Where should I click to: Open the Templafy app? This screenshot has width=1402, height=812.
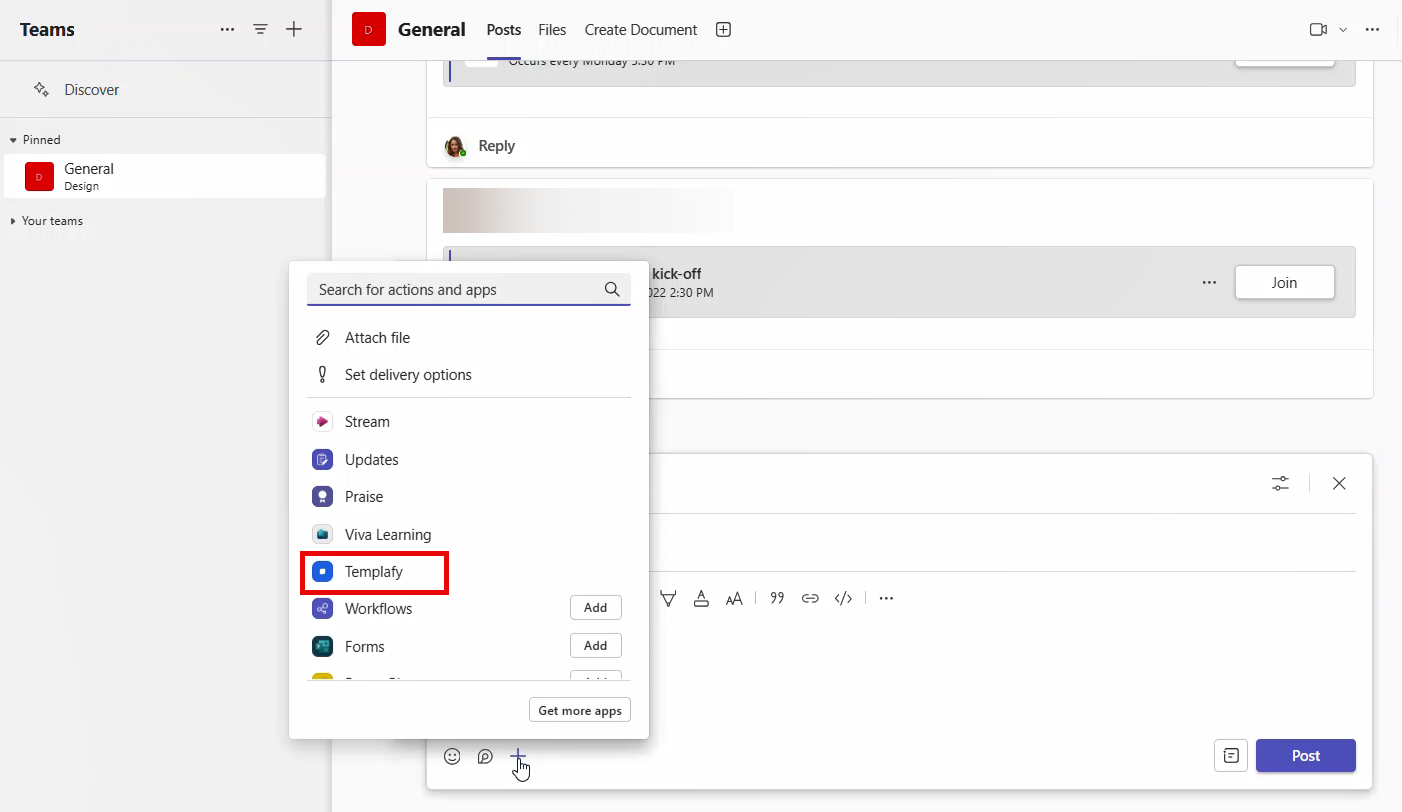[x=374, y=572]
